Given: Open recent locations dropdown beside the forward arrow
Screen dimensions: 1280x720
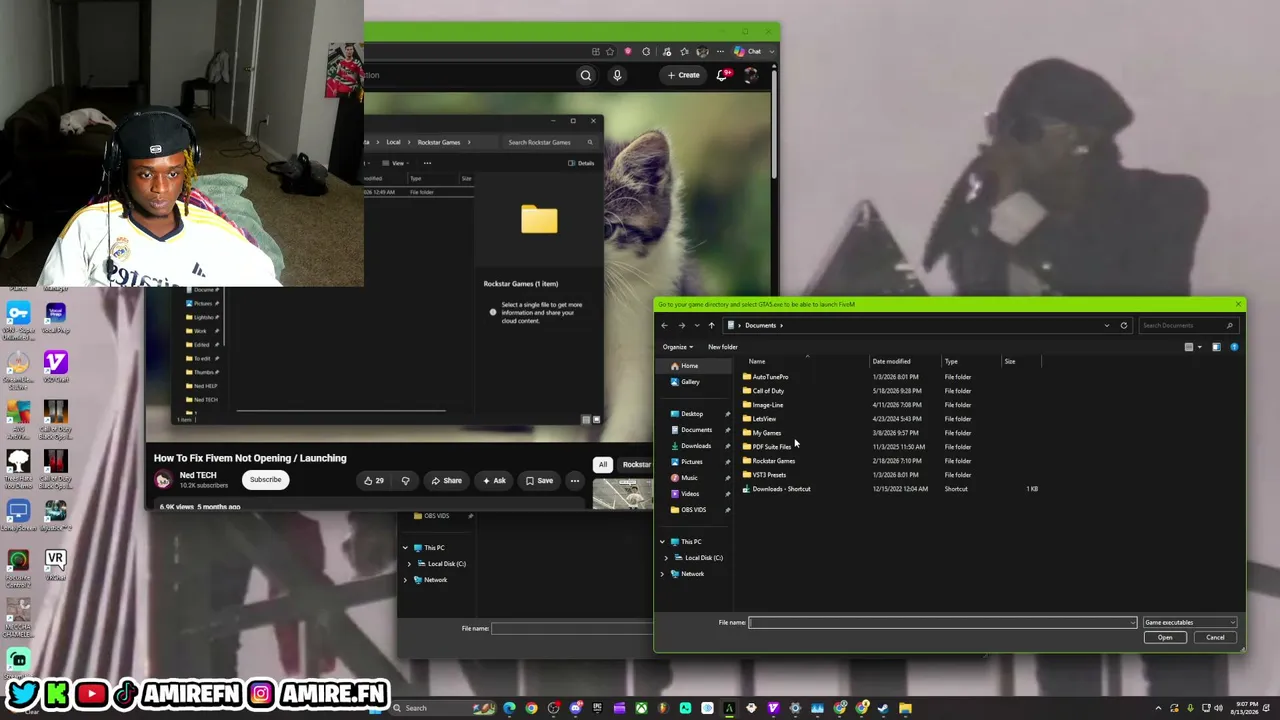Looking at the screenshot, I should tap(697, 325).
